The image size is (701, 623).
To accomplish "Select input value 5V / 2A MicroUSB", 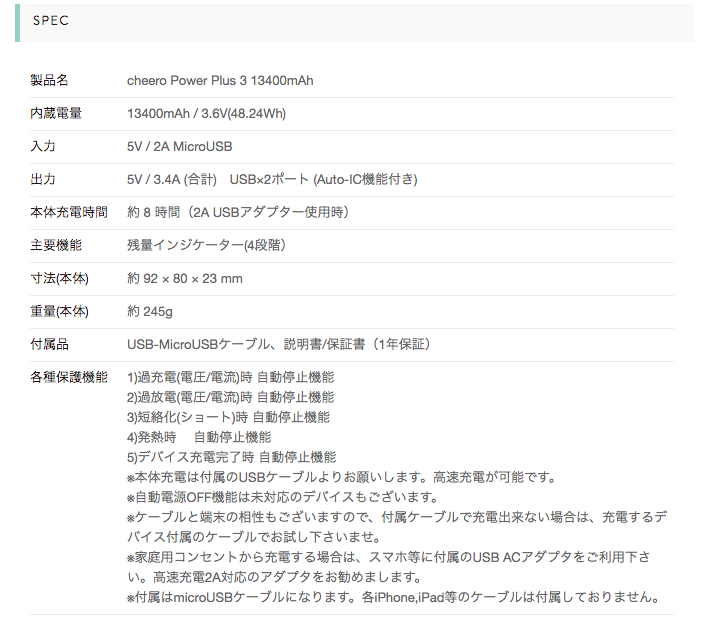I will coord(180,146).
